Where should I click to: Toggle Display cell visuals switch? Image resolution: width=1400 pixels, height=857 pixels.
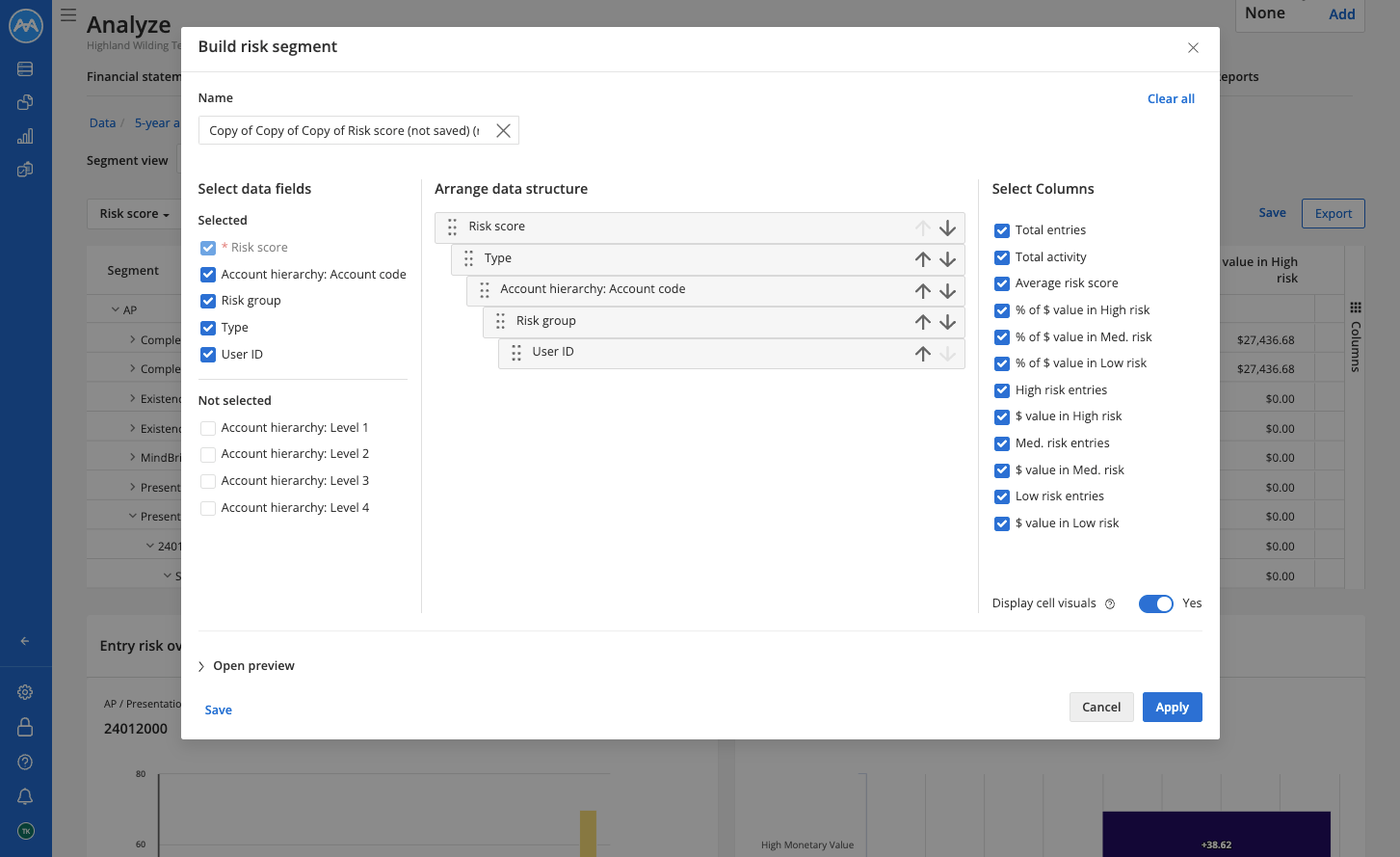(1155, 603)
